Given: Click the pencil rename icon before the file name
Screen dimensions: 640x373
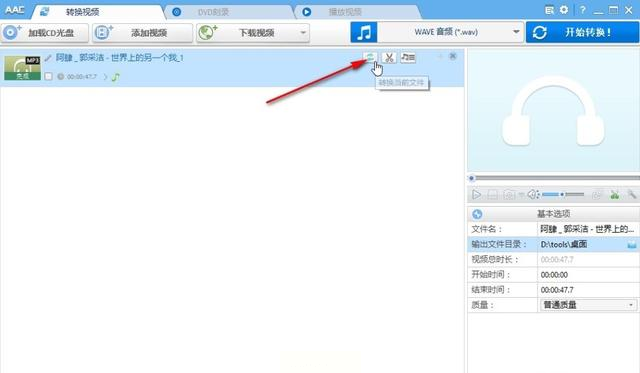Looking at the screenshot, I should coord(48,58).
